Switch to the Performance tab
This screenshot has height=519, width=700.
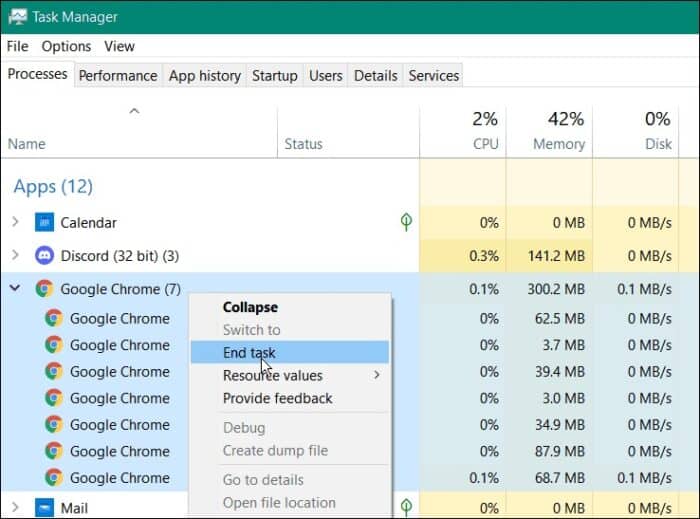point(118,76)
